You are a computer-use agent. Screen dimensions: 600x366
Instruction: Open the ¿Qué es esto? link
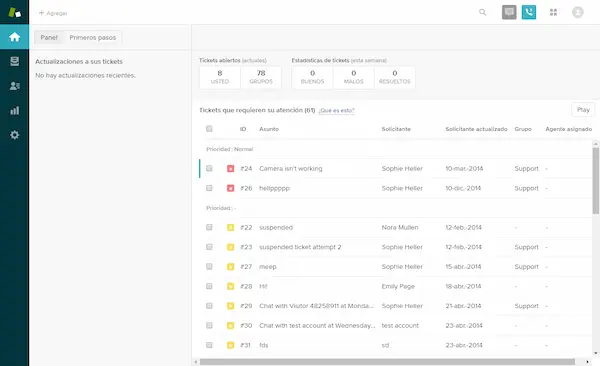[x=336, y=111]
